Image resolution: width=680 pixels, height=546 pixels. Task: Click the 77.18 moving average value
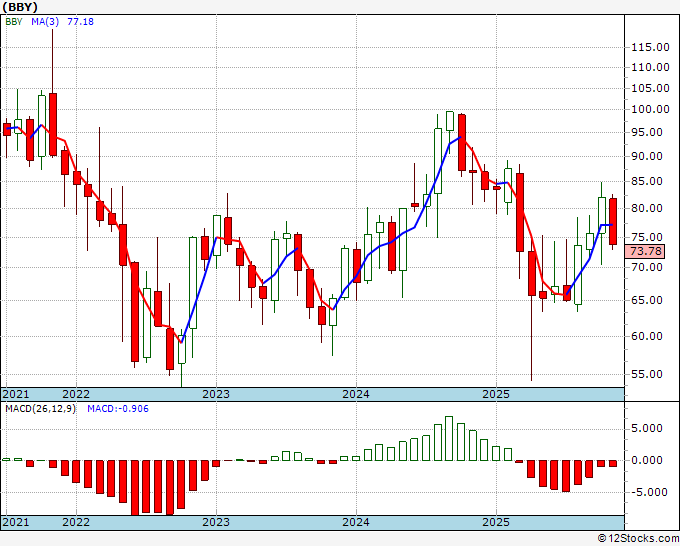tap(80, 21)
